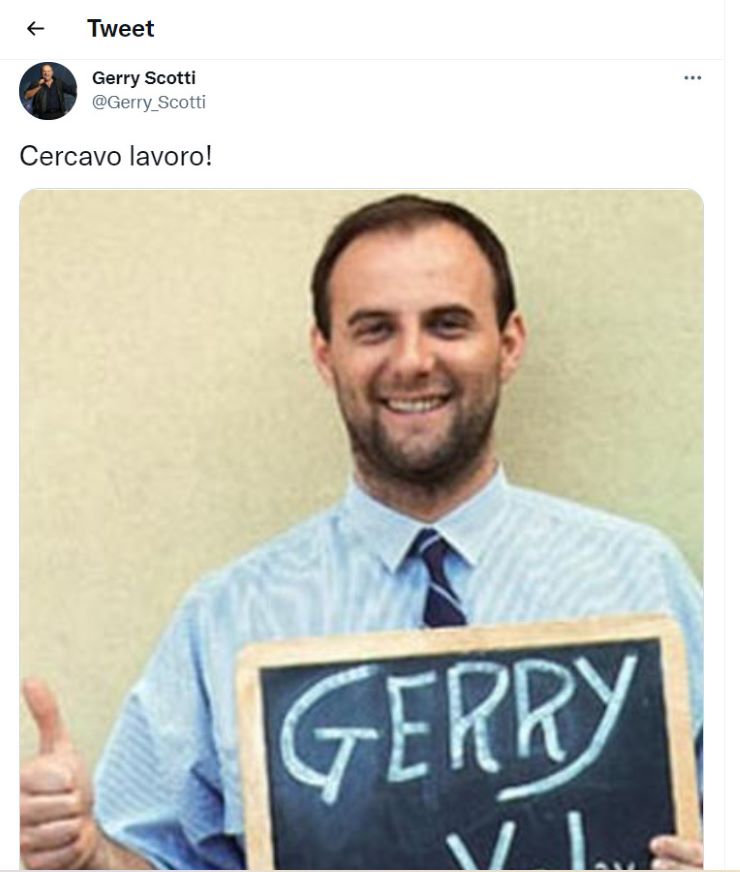Open the three-dot more options menu
The width and height of the screenshot is (740, 872).
click(692, 78)
